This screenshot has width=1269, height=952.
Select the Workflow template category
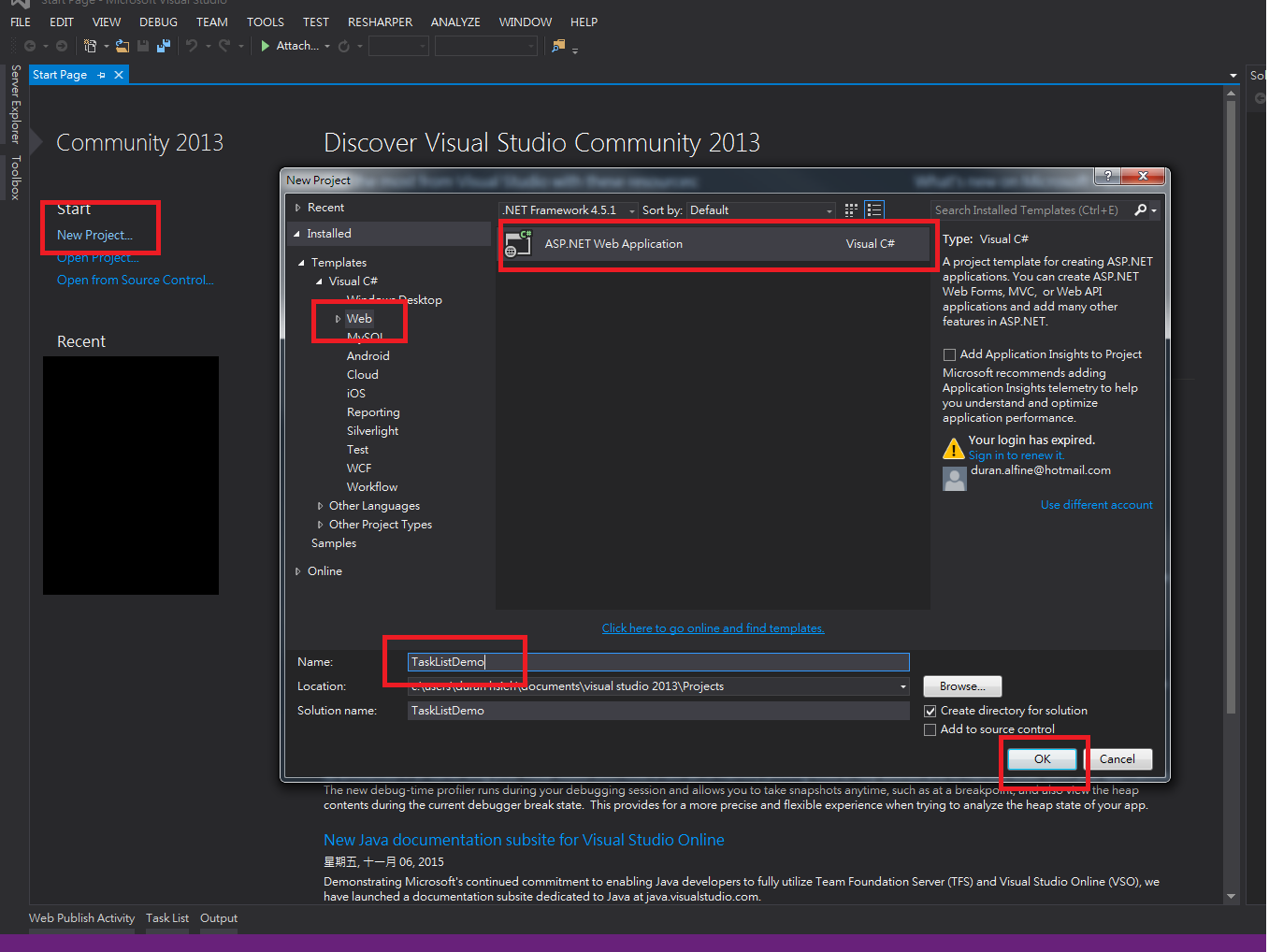point(372,487)
